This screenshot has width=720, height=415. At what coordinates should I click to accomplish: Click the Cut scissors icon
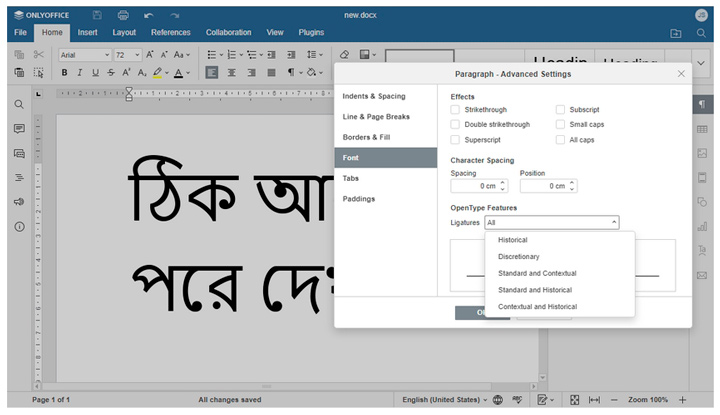coord(39,55)
